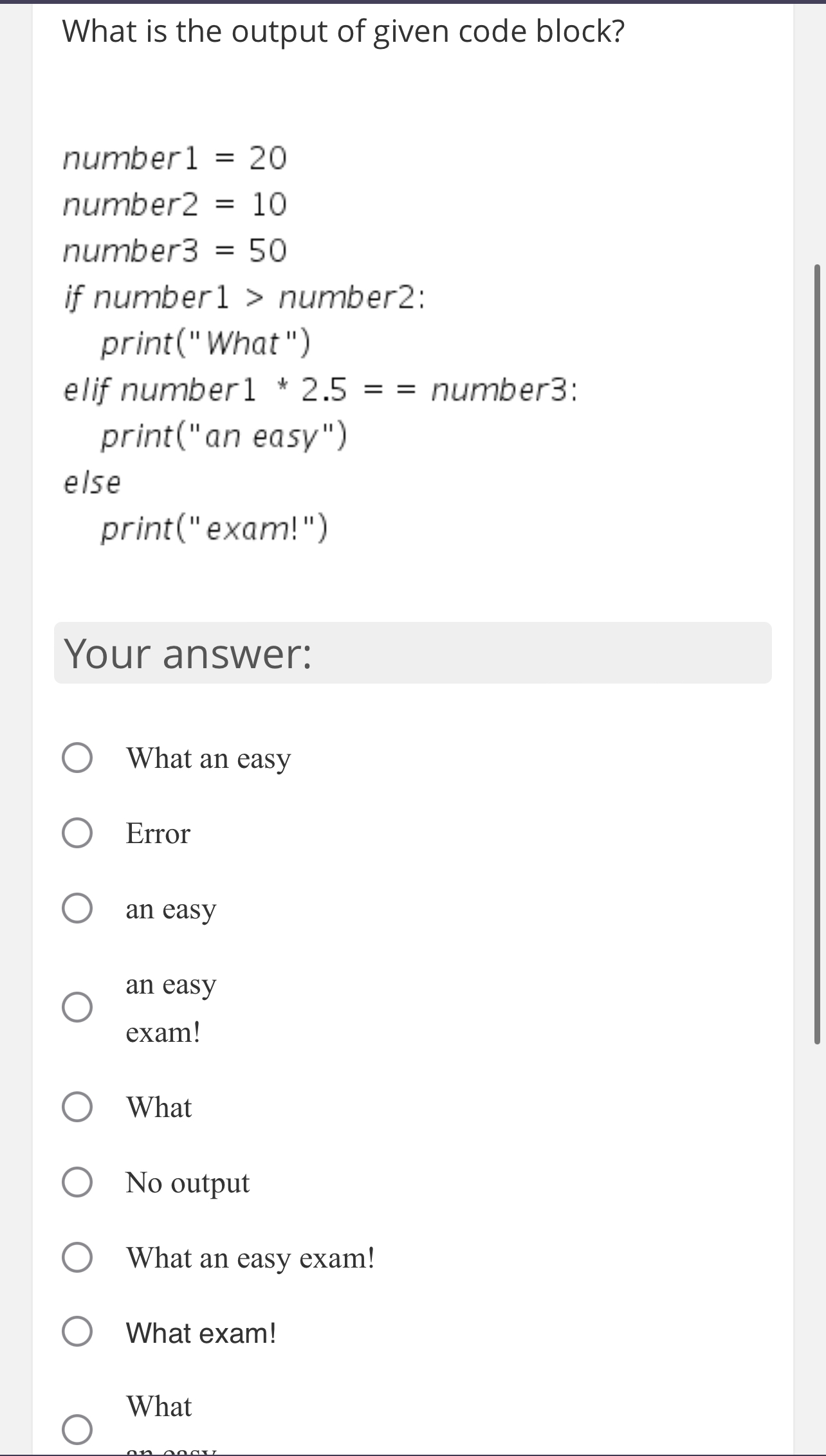Click the radio circle next to Error

pyautogui.click(x=78, y=834)
